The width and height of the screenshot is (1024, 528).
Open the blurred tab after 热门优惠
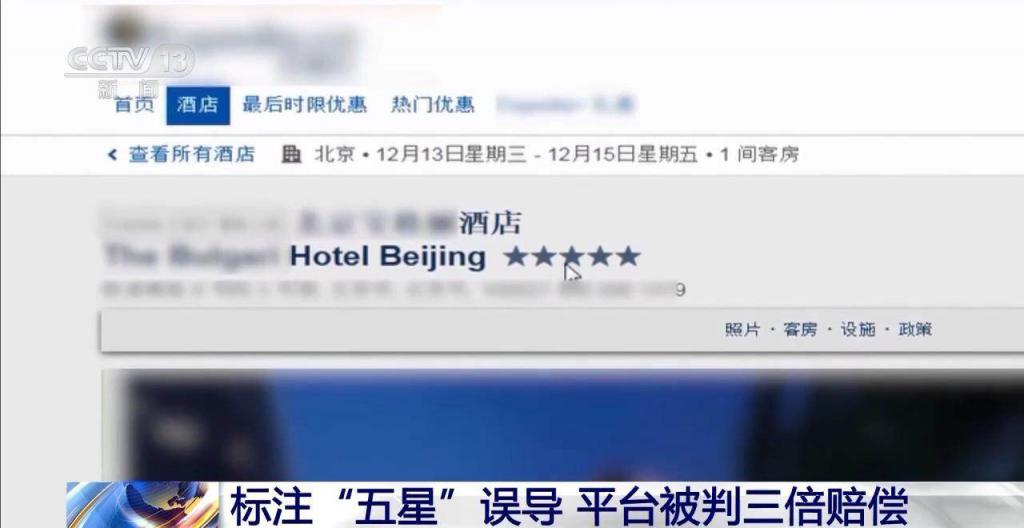coord(566,105)
